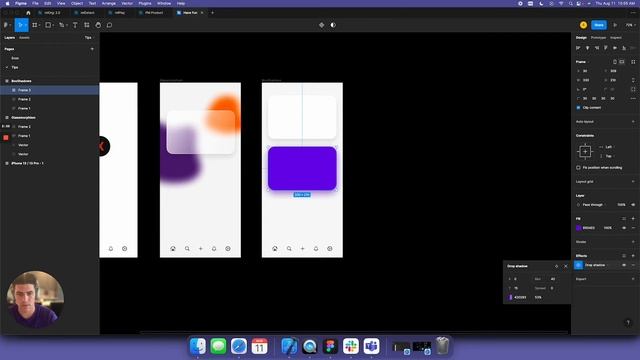Add Auto layout with plus
Image resolution: width=640 pixels, height=360 pixels.
(633, 122)
